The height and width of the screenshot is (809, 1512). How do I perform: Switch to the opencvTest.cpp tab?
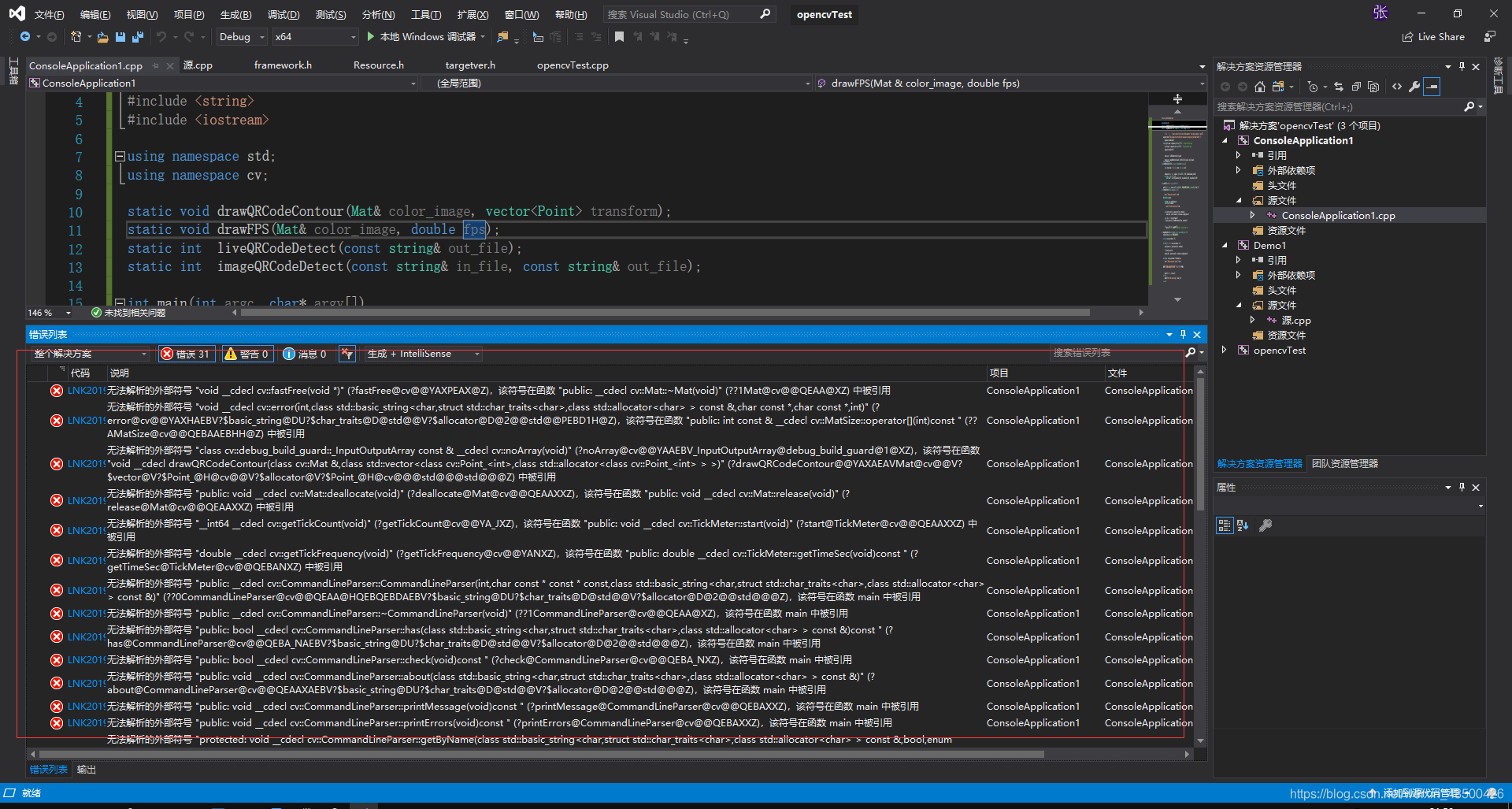(x=573, y=65)
